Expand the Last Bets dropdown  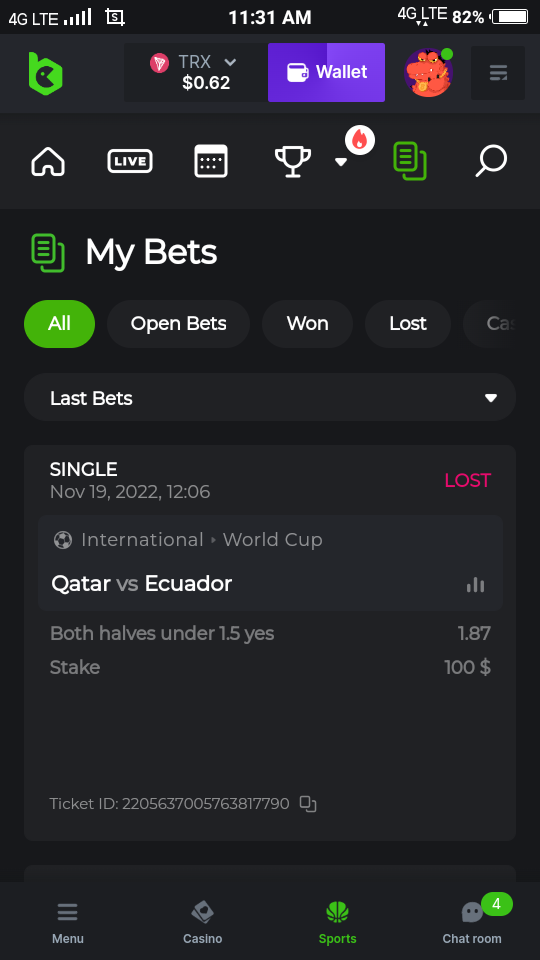[x=270, y=397]
